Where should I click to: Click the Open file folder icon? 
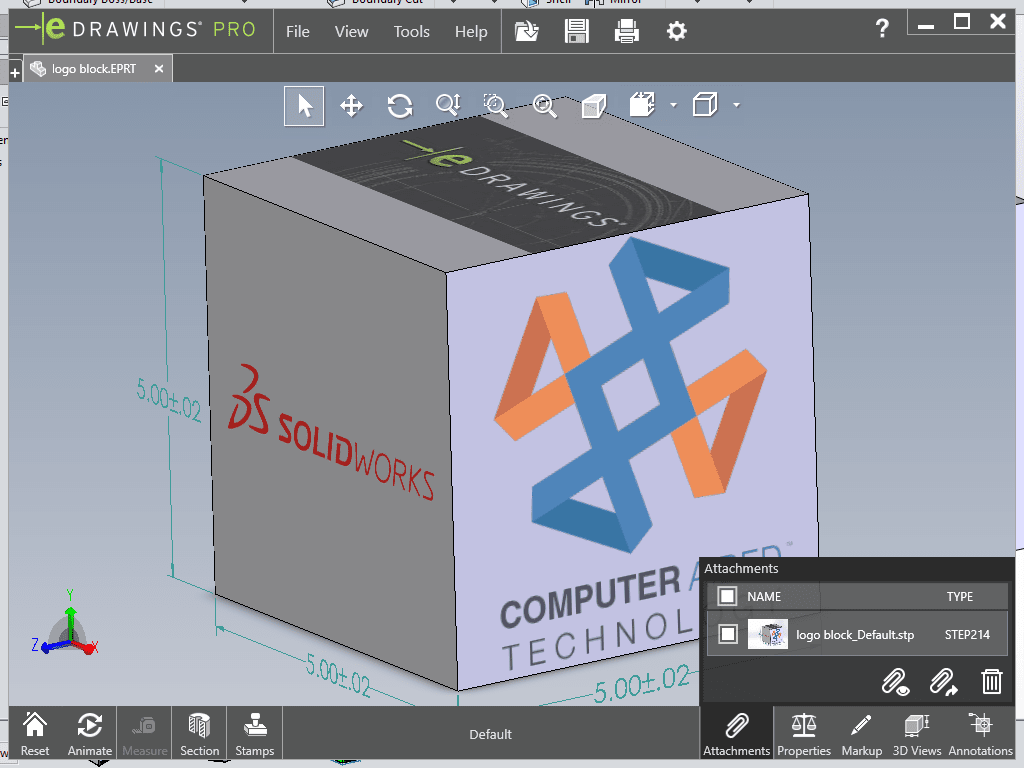point(526,31)
